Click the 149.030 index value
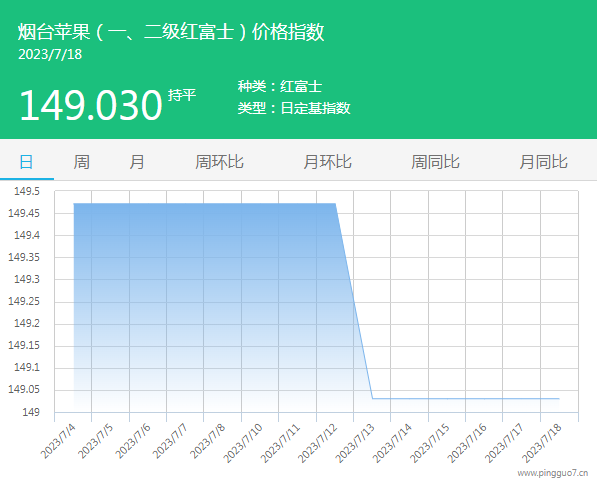The width and height of the screenshot is (597, 485). pos(91,105)
